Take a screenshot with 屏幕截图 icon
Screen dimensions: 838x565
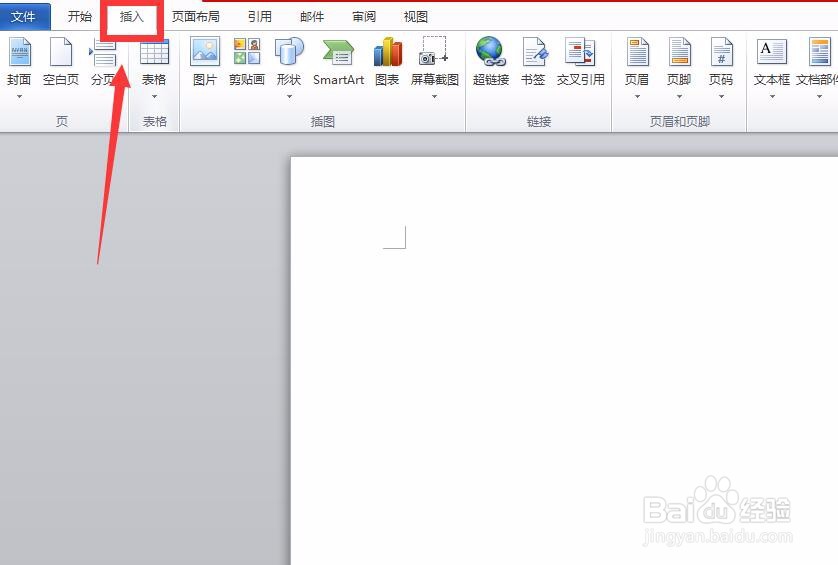click(x=434, y=51)
